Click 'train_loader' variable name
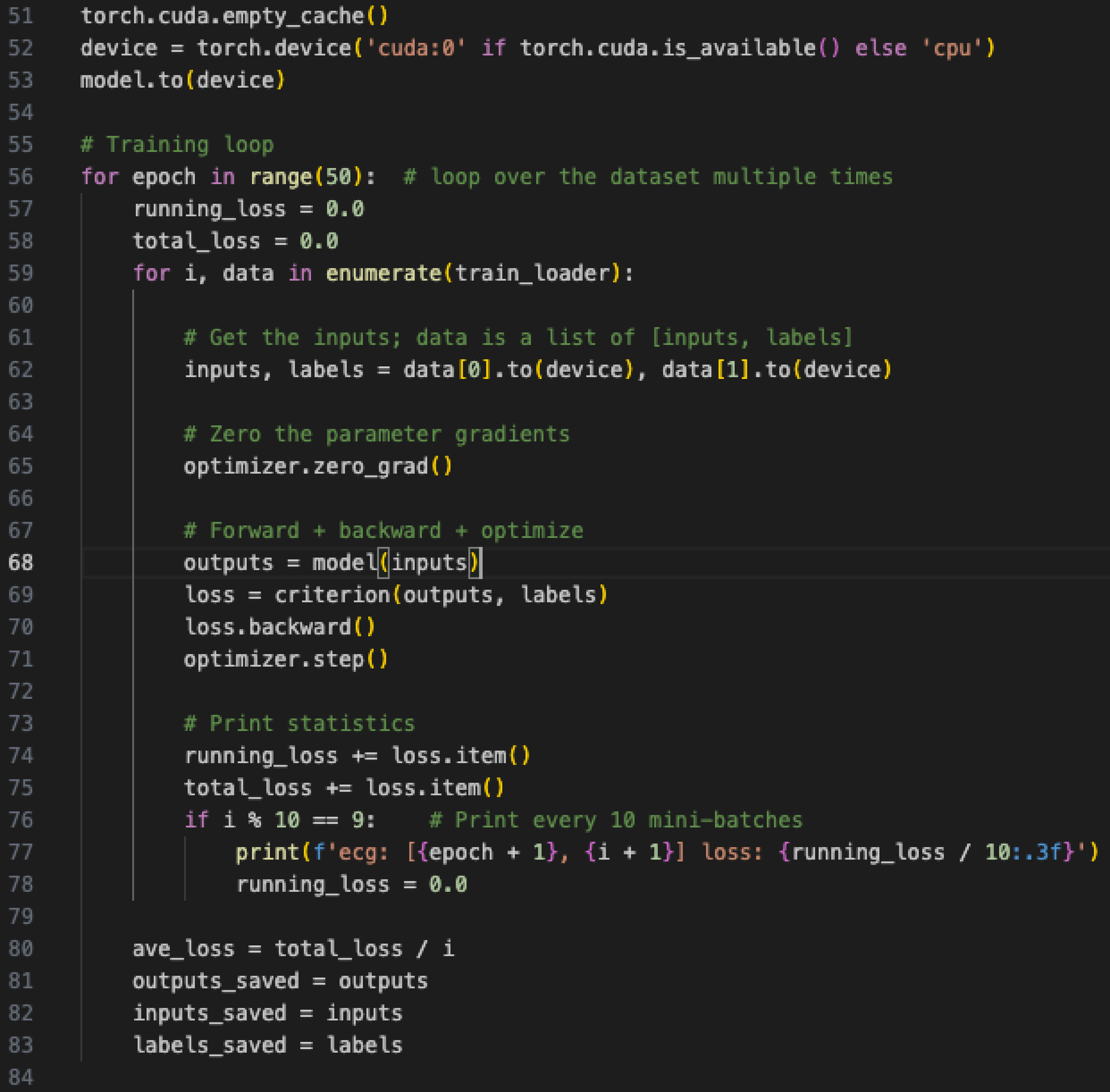Image resolution: width=1110 pixels, height=1092 pixels. click(532, 273)
